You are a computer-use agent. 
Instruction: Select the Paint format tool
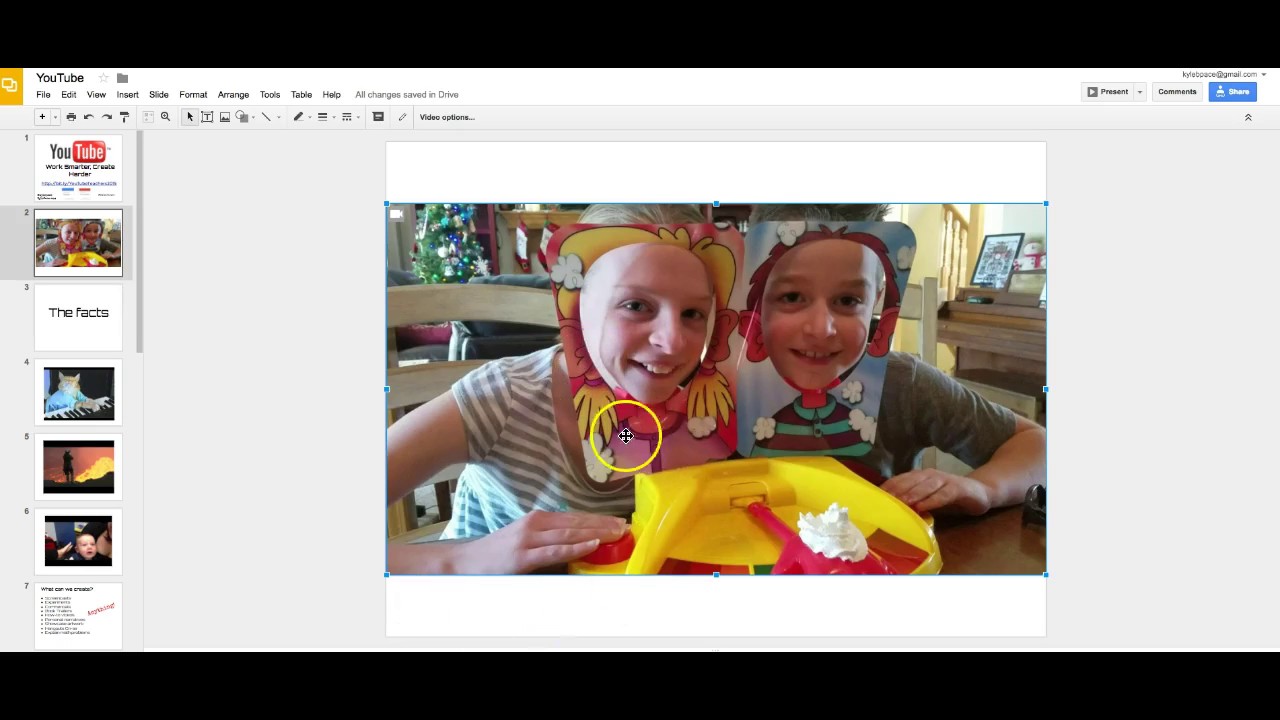click(x=124, y=117)
